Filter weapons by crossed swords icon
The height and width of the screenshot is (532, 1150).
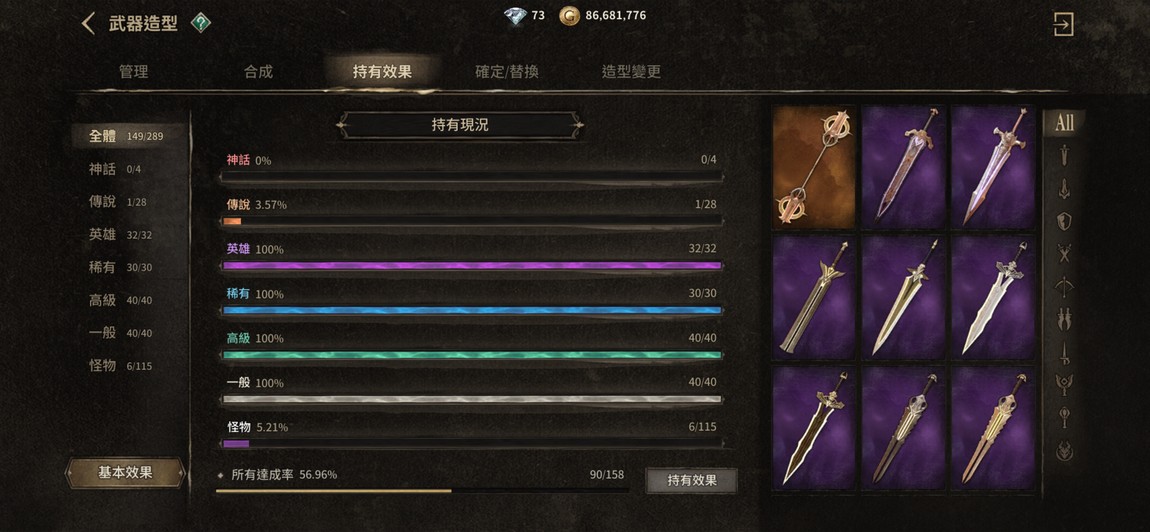[1063, 254]
